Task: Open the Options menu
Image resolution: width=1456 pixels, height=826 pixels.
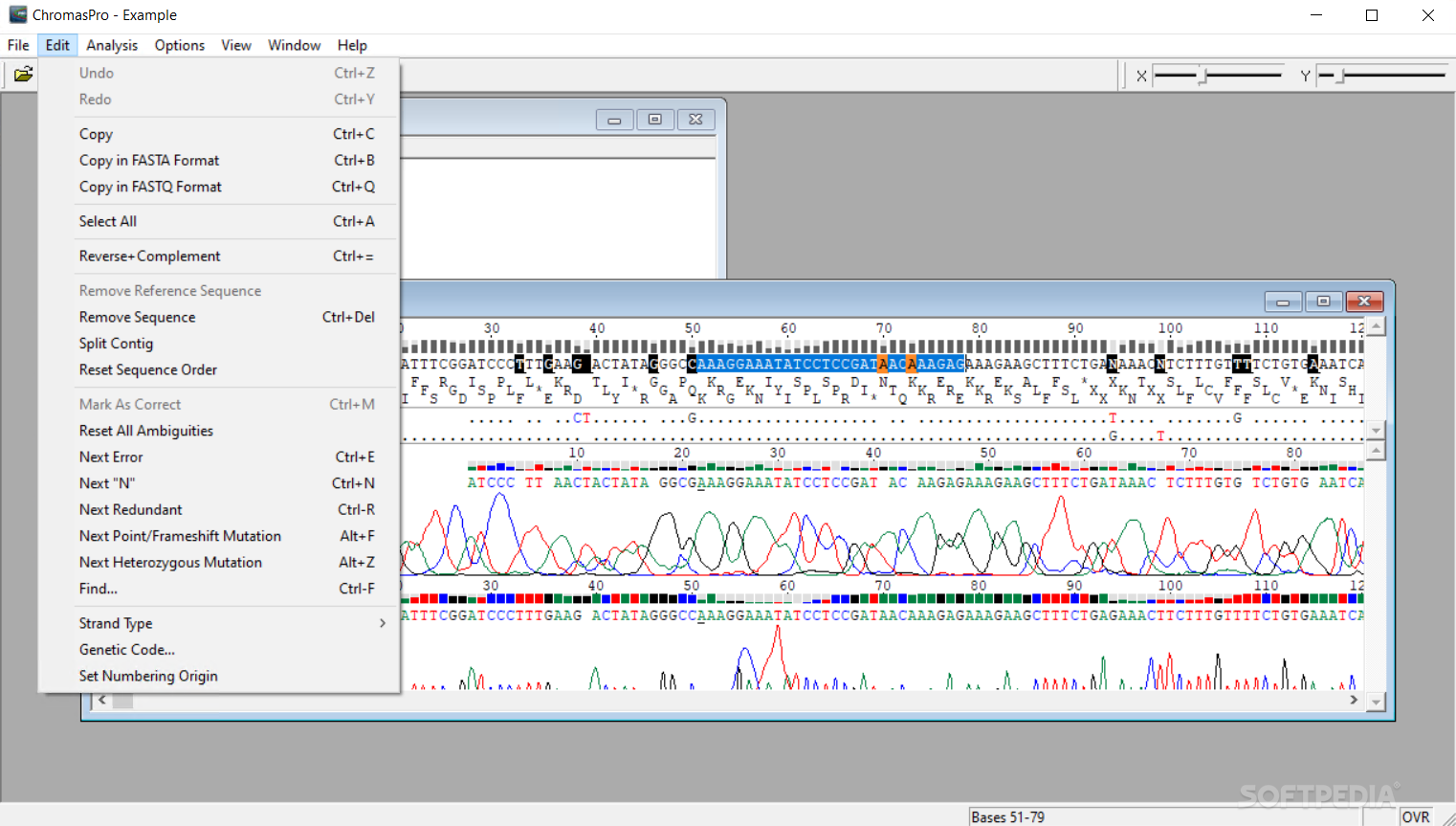Action: pos(180,45)
